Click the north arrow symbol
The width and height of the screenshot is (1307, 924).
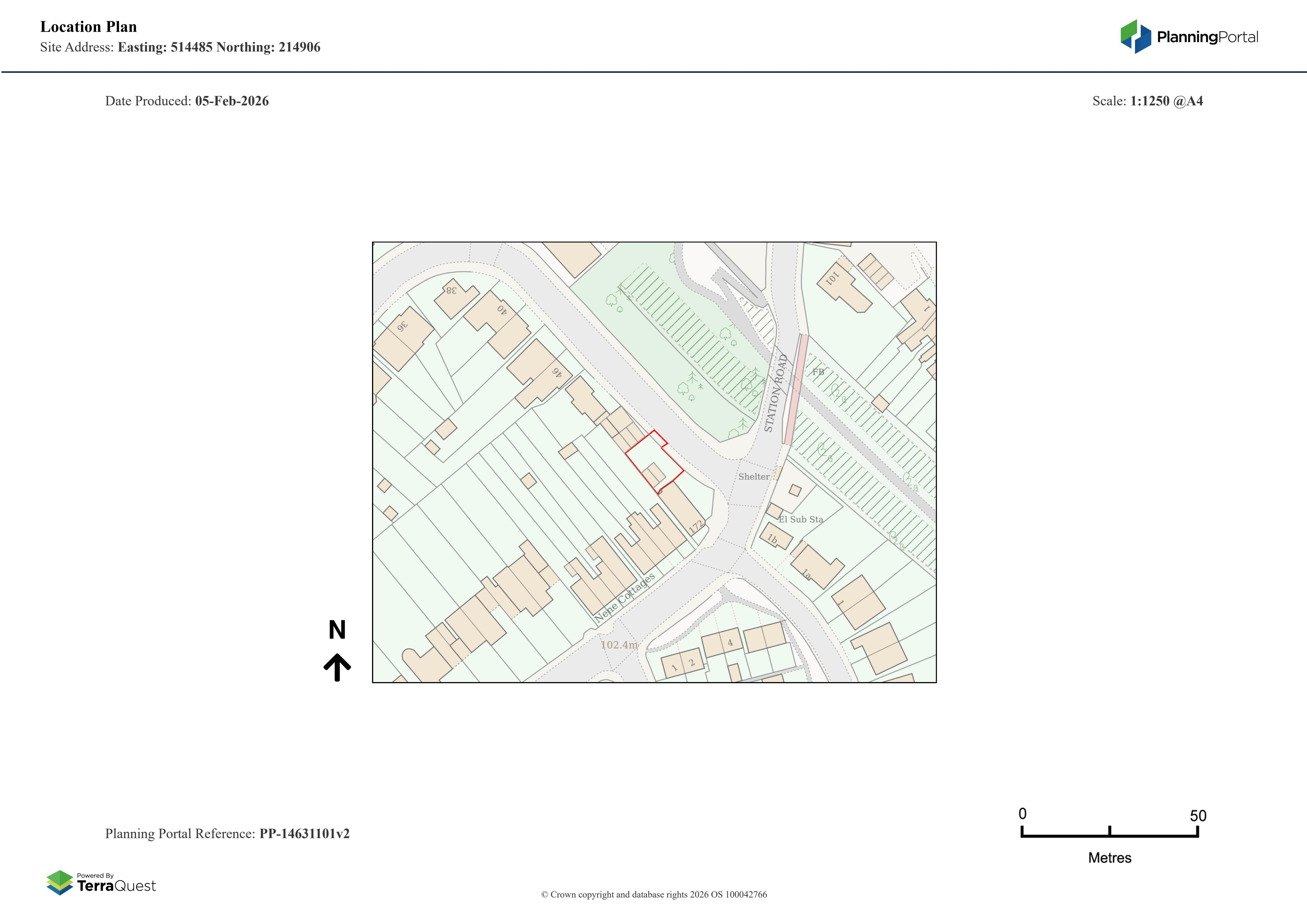tap(337, 667)
